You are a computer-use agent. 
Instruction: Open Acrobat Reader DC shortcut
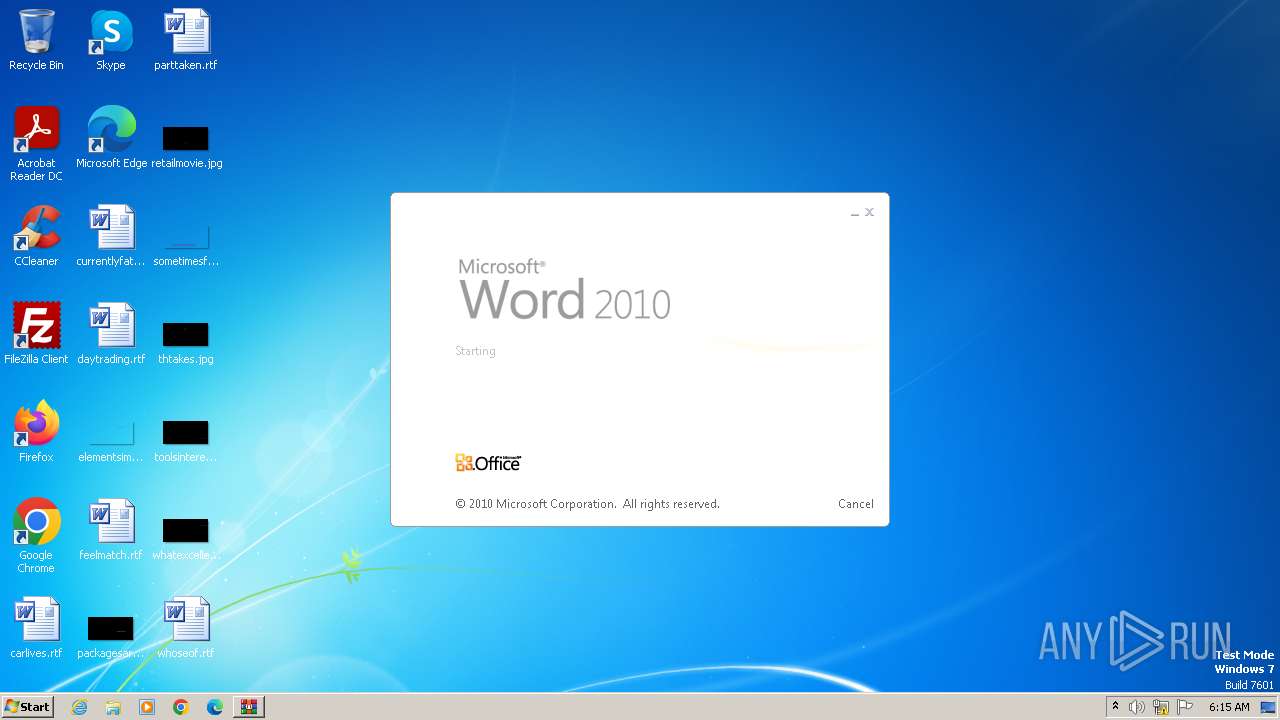pyautogui.click(x=36, y=144)
